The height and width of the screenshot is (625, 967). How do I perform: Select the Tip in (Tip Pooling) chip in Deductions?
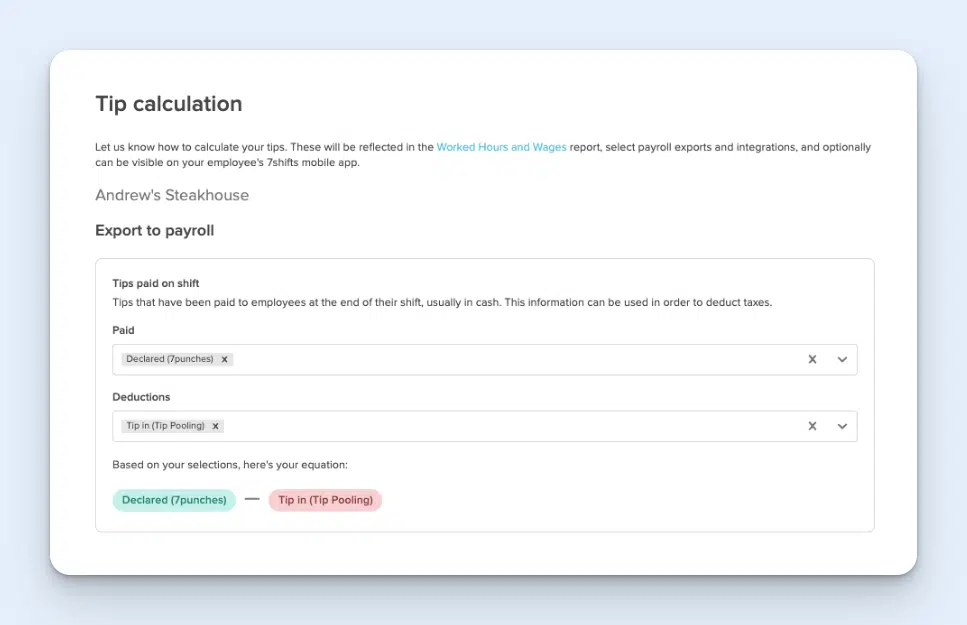tap(164, 426)
